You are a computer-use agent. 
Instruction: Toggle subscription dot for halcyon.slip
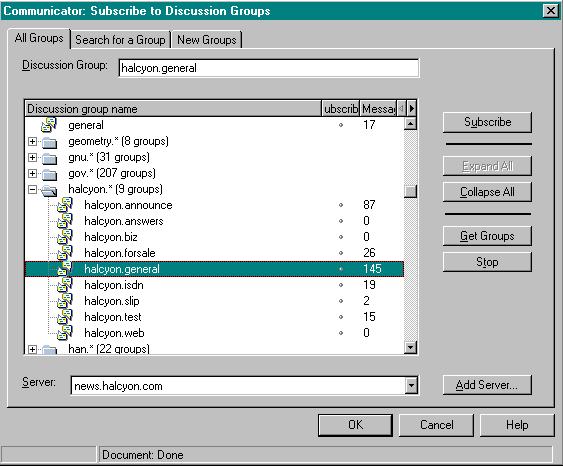pyautogui.click(x=341, y=301)
